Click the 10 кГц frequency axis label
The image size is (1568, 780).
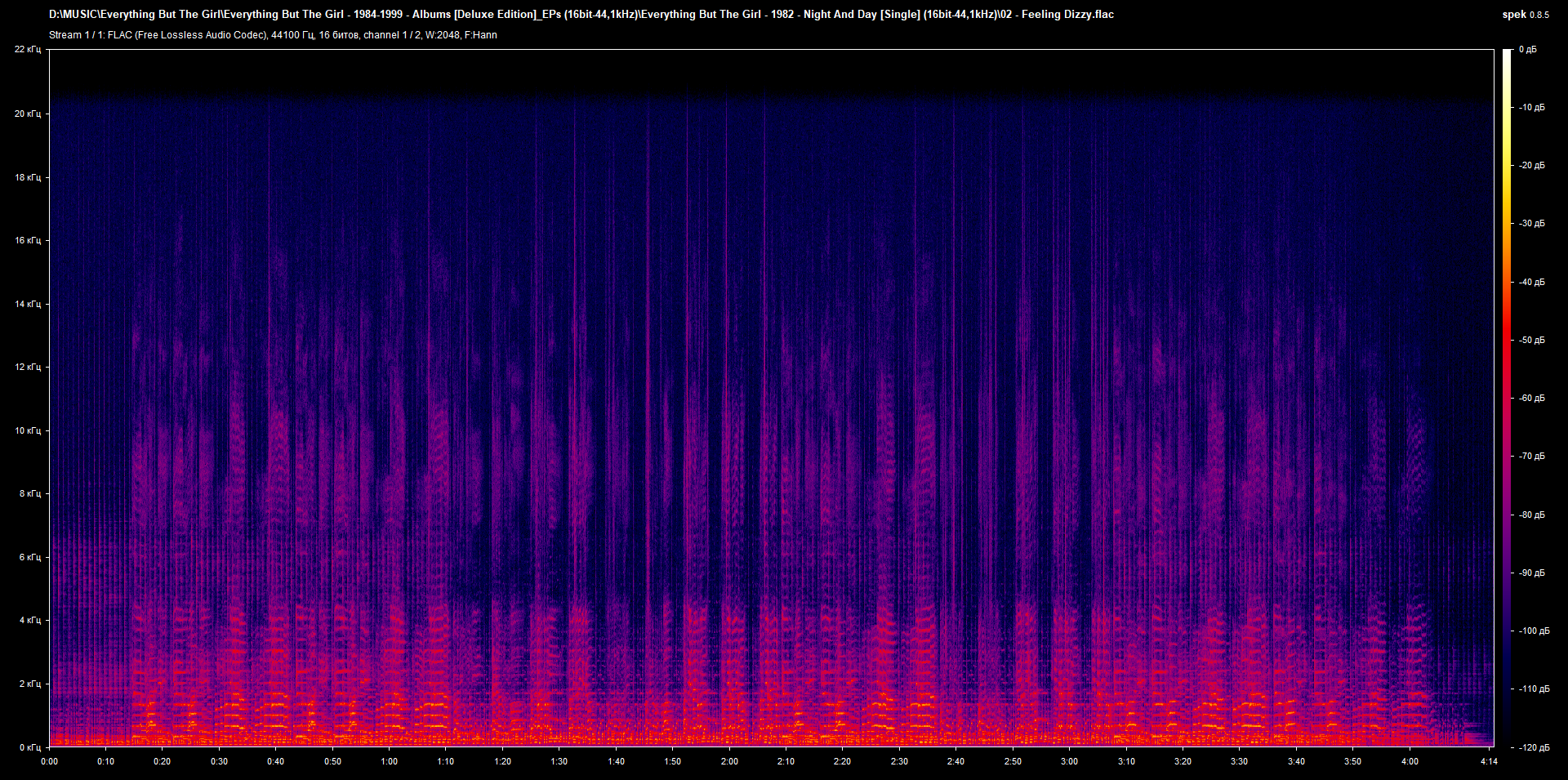click(x=28, y=430)
